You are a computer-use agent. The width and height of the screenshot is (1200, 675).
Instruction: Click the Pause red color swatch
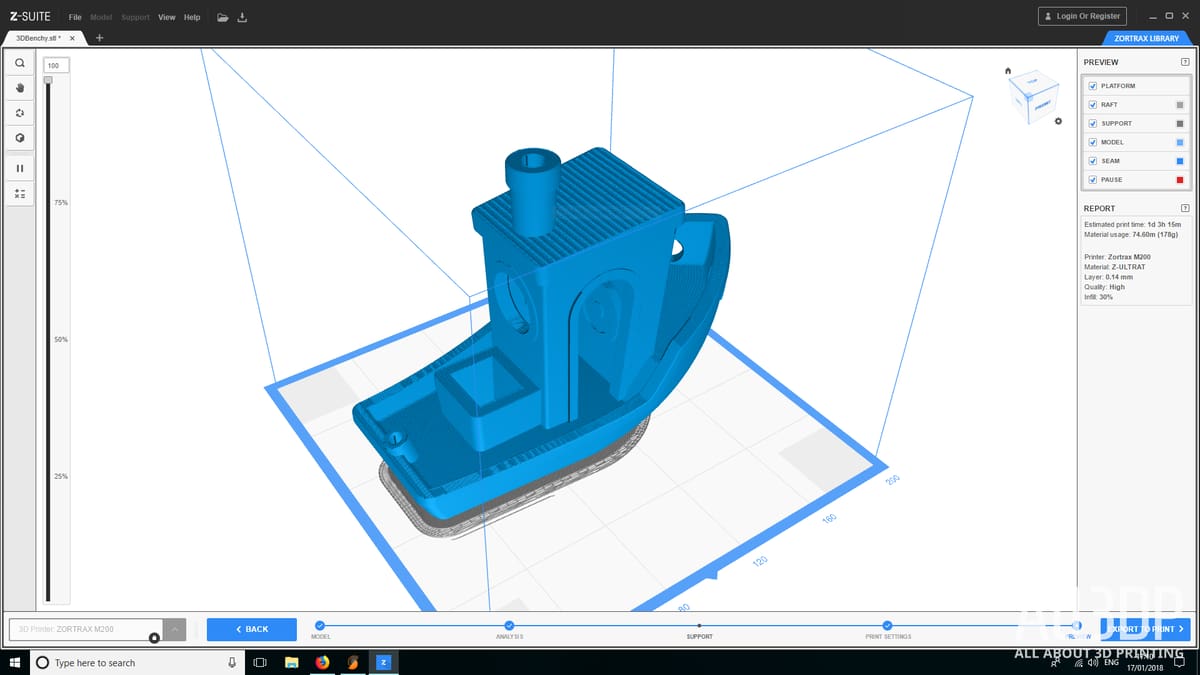click(1180, 180)
